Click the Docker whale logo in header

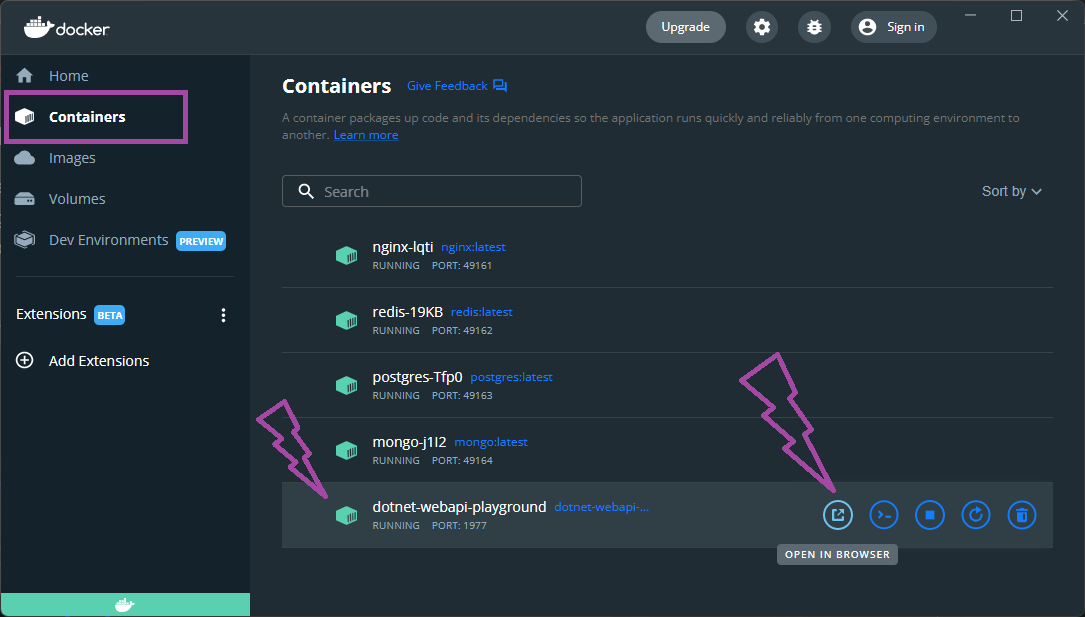66,28
